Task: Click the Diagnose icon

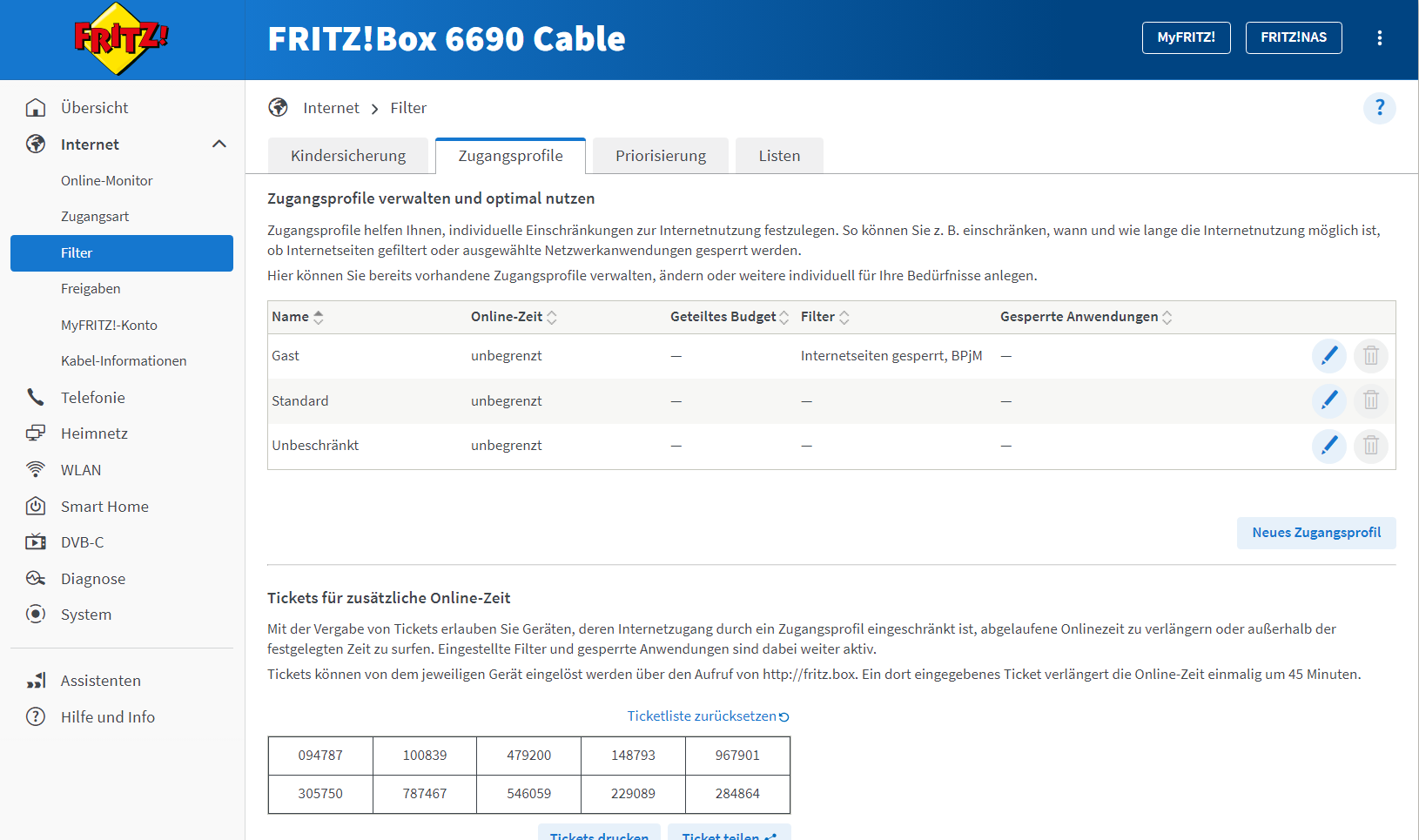Action: (36, 578)
